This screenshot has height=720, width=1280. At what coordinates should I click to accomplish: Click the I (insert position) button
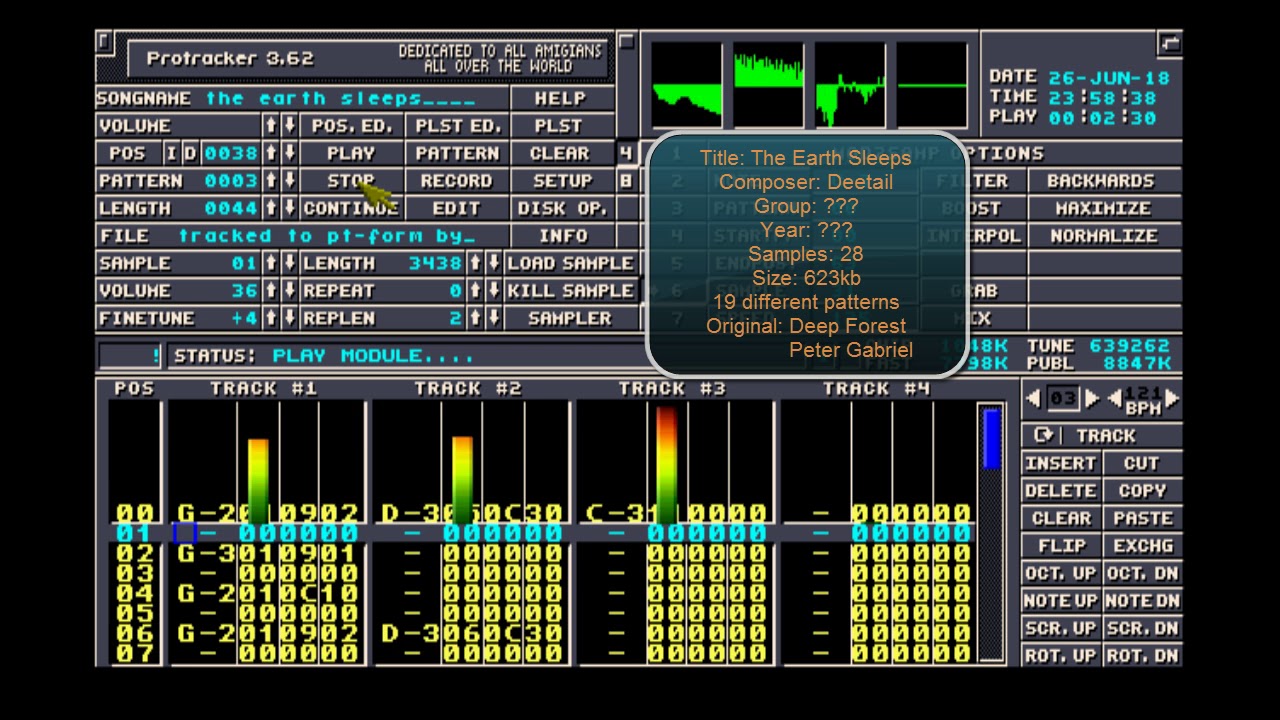point(171,154)
